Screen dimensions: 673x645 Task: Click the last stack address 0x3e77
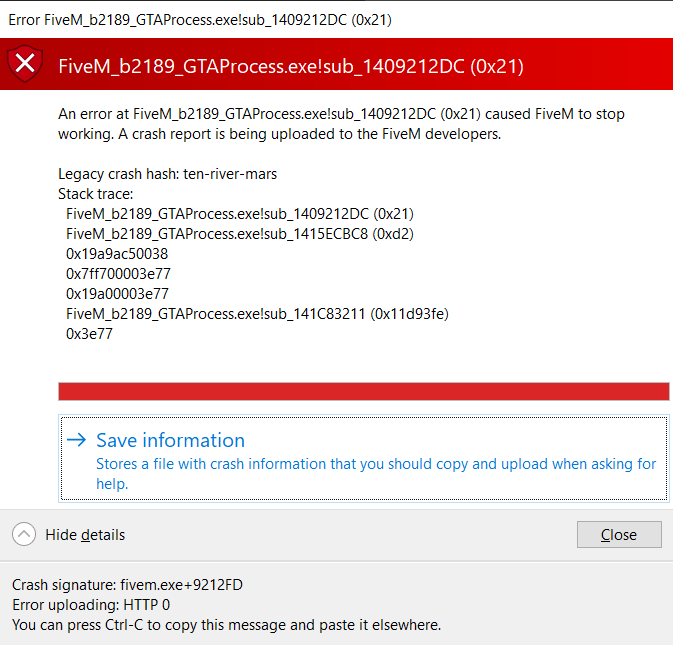[x=89, y=334]
